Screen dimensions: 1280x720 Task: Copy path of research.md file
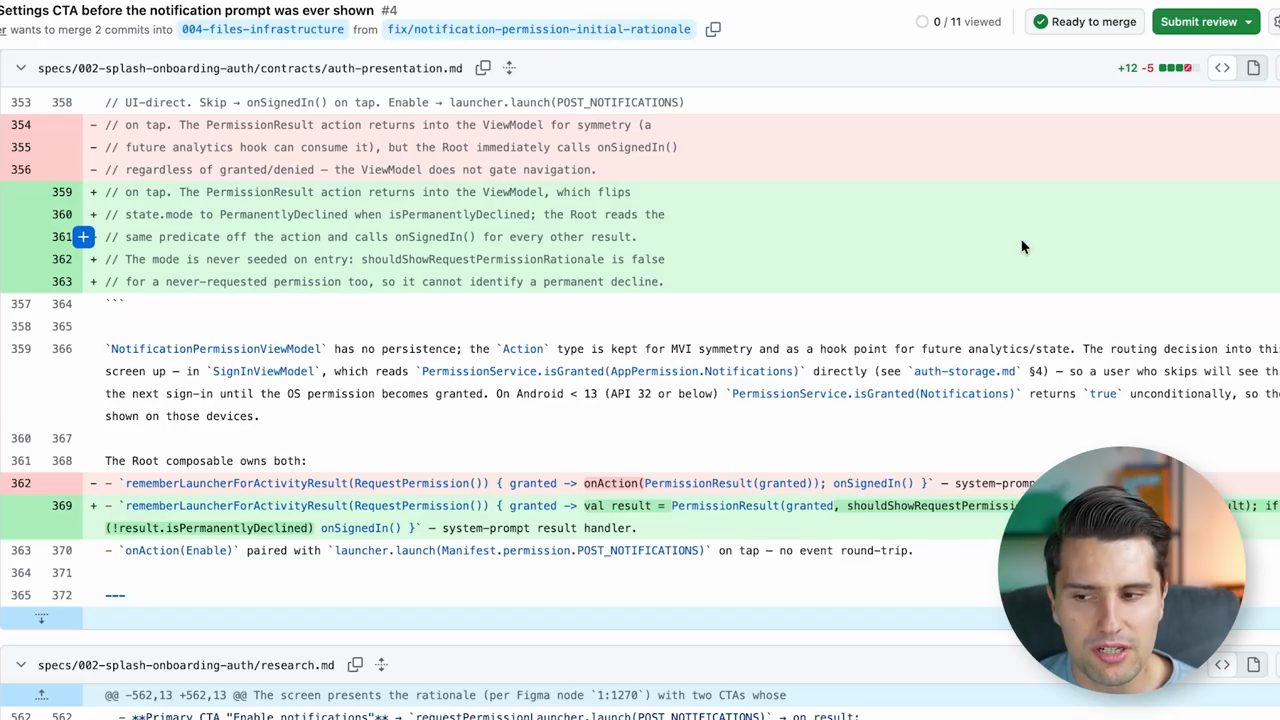click(x=355, y=665)
